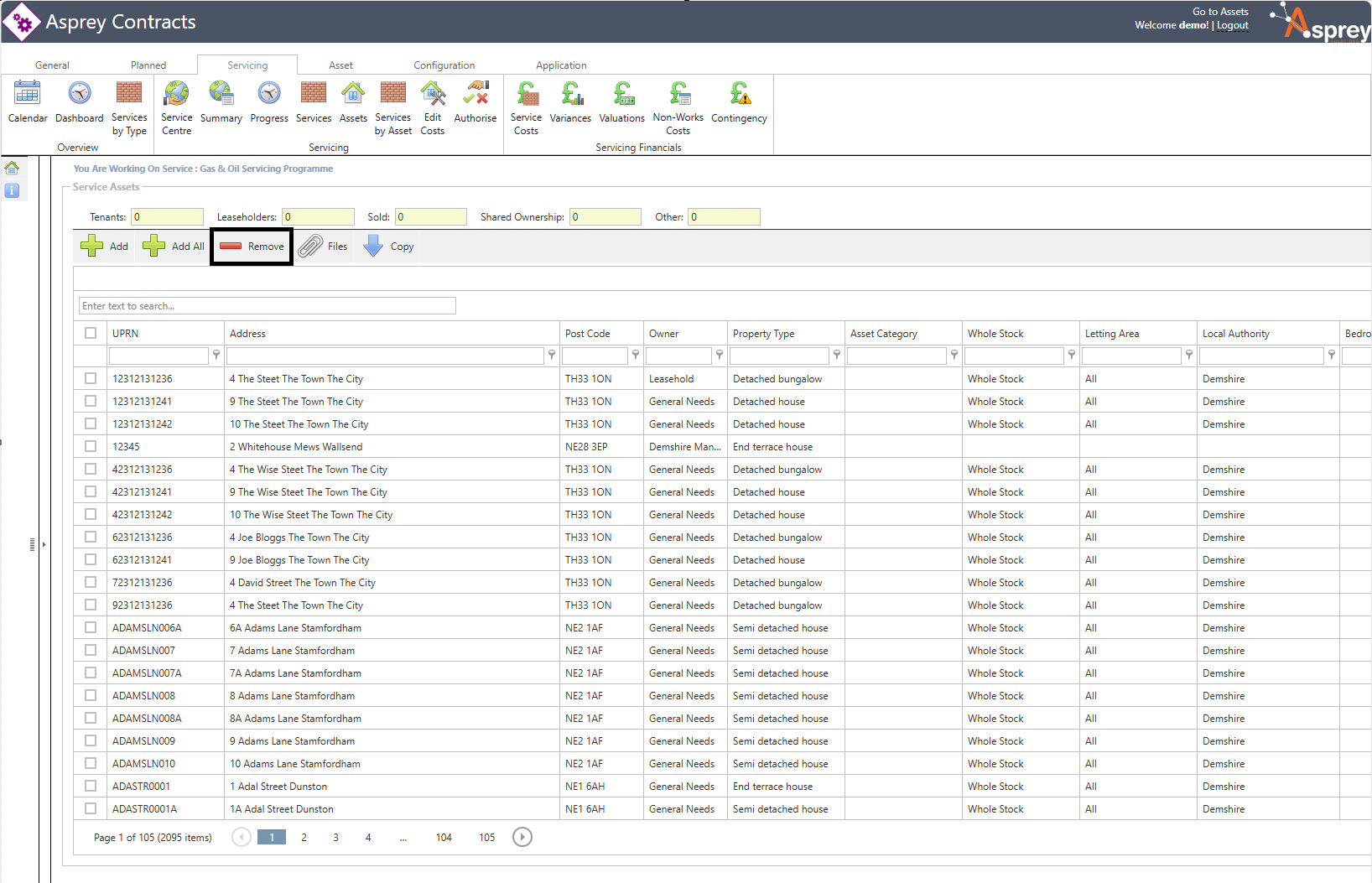Tick the checkbox for UPRN 12345
1372x883 pixels.
coord(91,446)
